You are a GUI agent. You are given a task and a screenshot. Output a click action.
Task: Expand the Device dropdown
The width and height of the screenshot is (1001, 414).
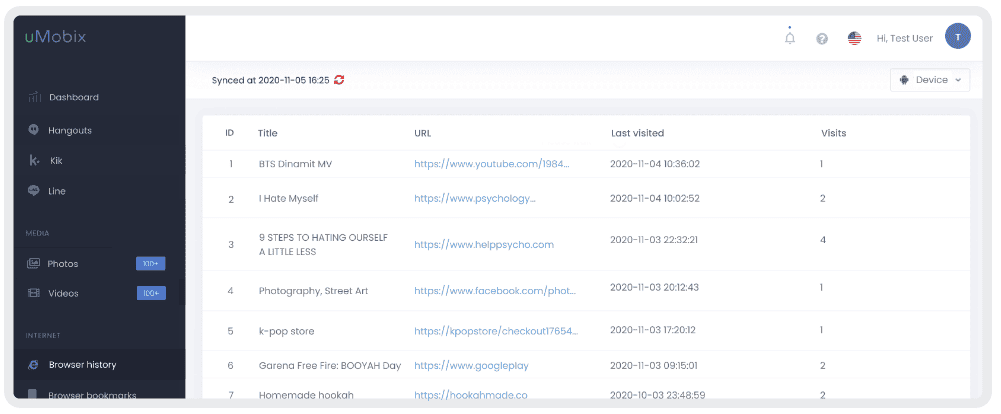[x=930, y=80]
